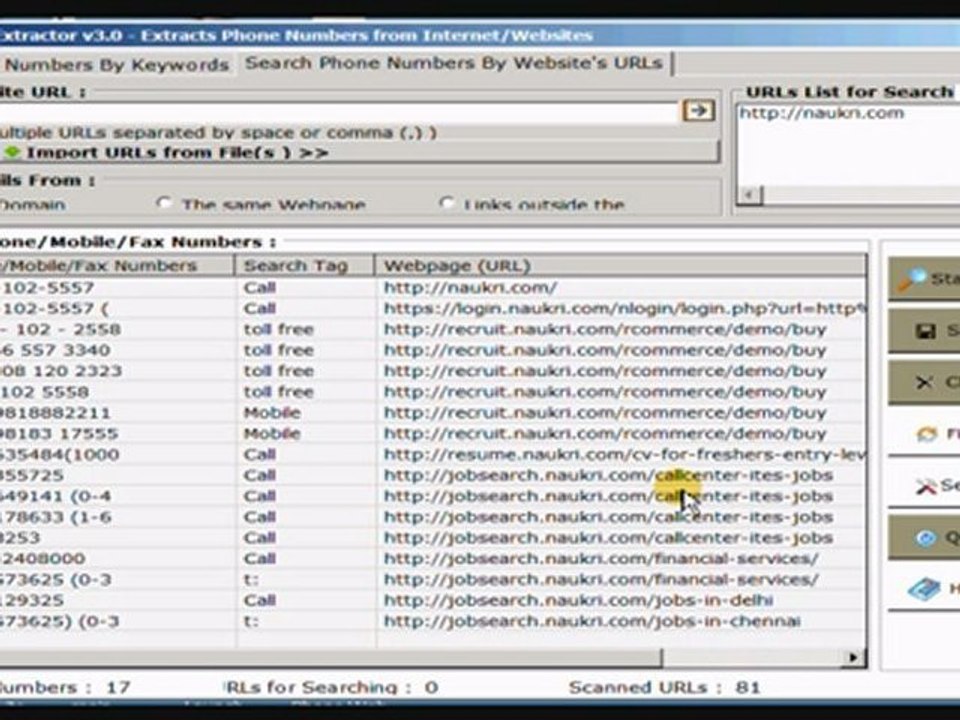Click the floppy disk Save icon

(x=924, y=331)
